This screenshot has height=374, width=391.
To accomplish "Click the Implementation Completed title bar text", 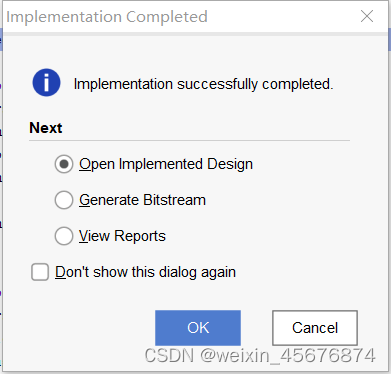I will [107, 17].
